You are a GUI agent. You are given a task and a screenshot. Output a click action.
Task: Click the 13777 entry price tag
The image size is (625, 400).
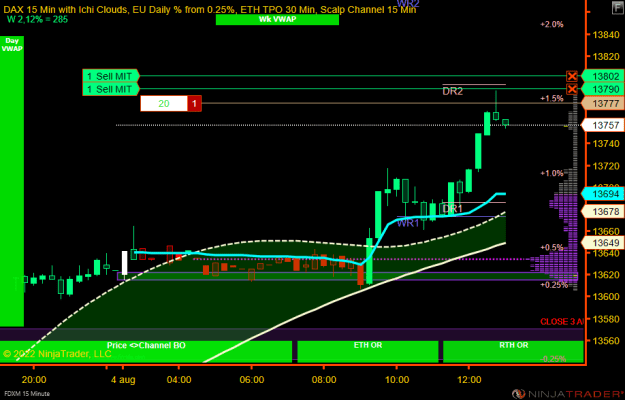(603, 104)
